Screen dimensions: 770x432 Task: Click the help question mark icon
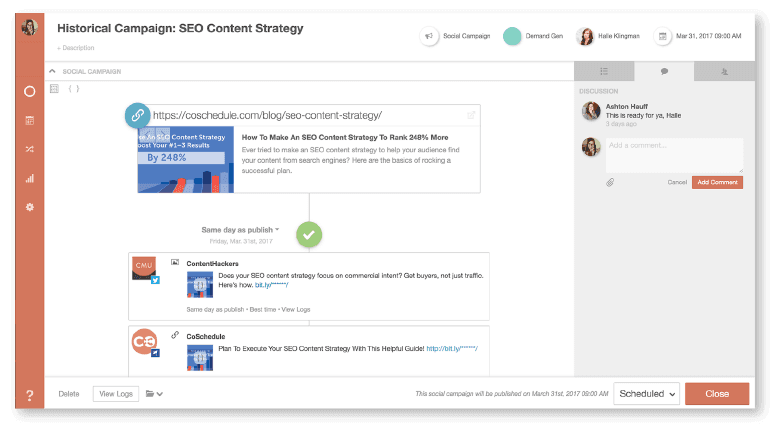(29, 396)
